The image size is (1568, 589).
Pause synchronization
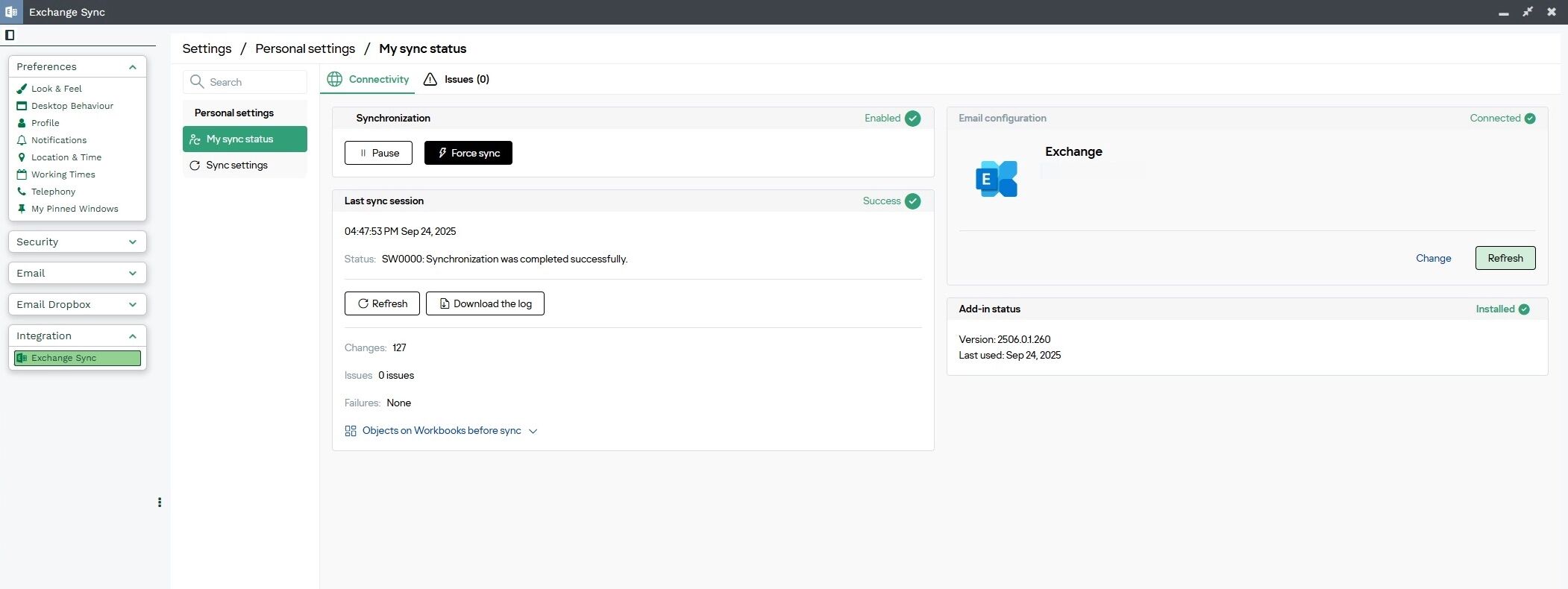tap(378, 153)
